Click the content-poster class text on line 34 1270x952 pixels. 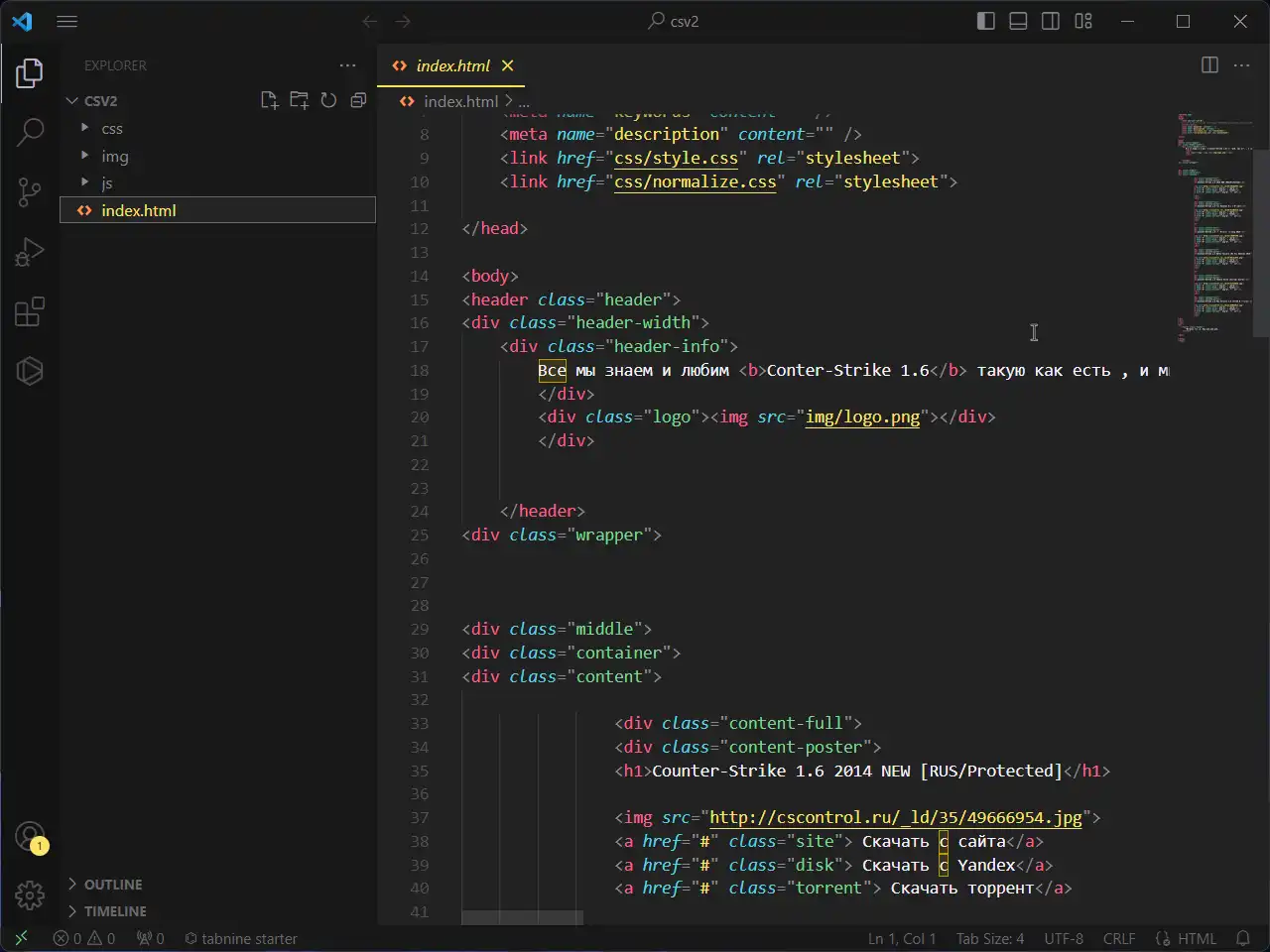tap(796, 747)
